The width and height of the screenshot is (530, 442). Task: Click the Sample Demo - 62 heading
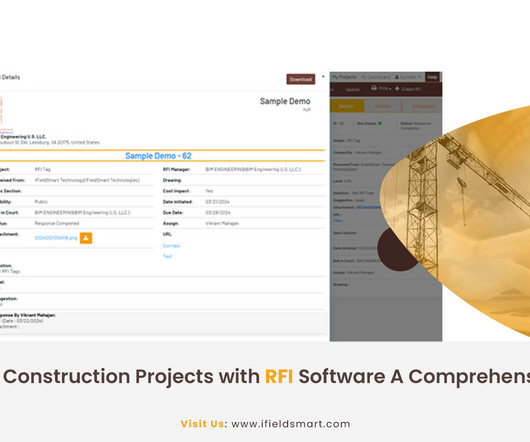point(158,156)
